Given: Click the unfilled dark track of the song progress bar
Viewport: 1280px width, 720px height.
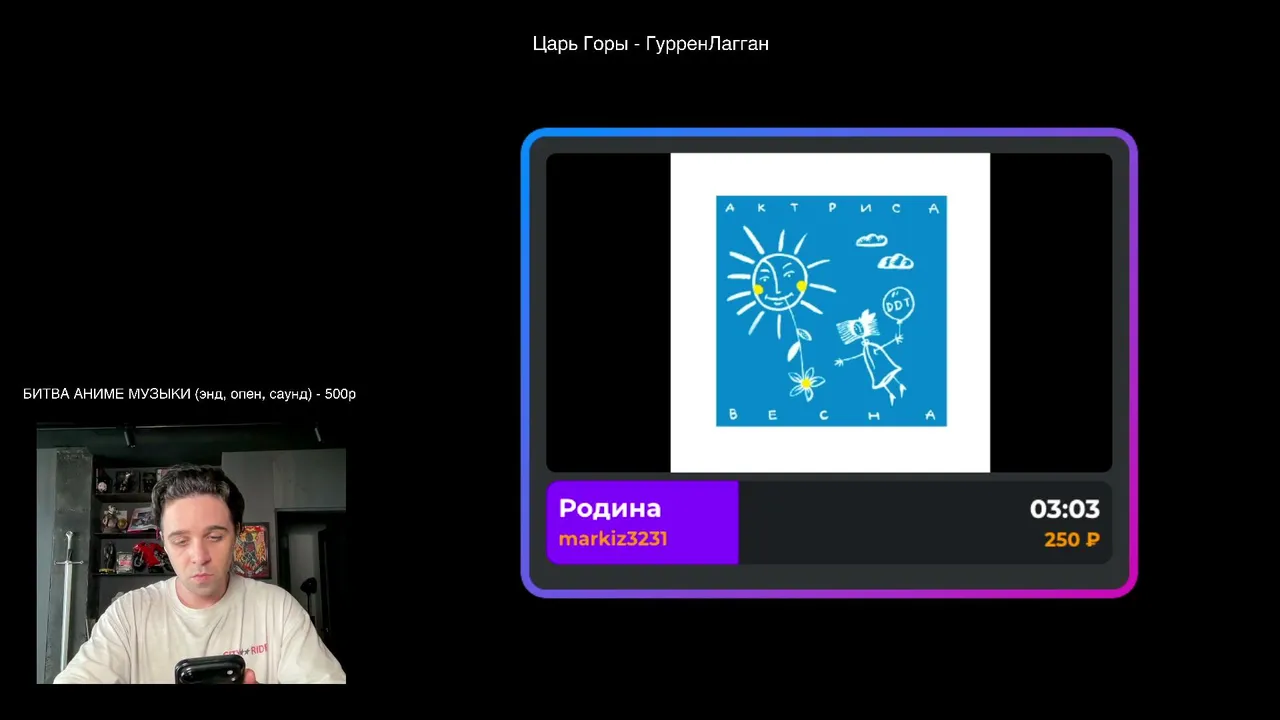Looking at the screenshot, I should pyautogui.click(x=925, y=523).
